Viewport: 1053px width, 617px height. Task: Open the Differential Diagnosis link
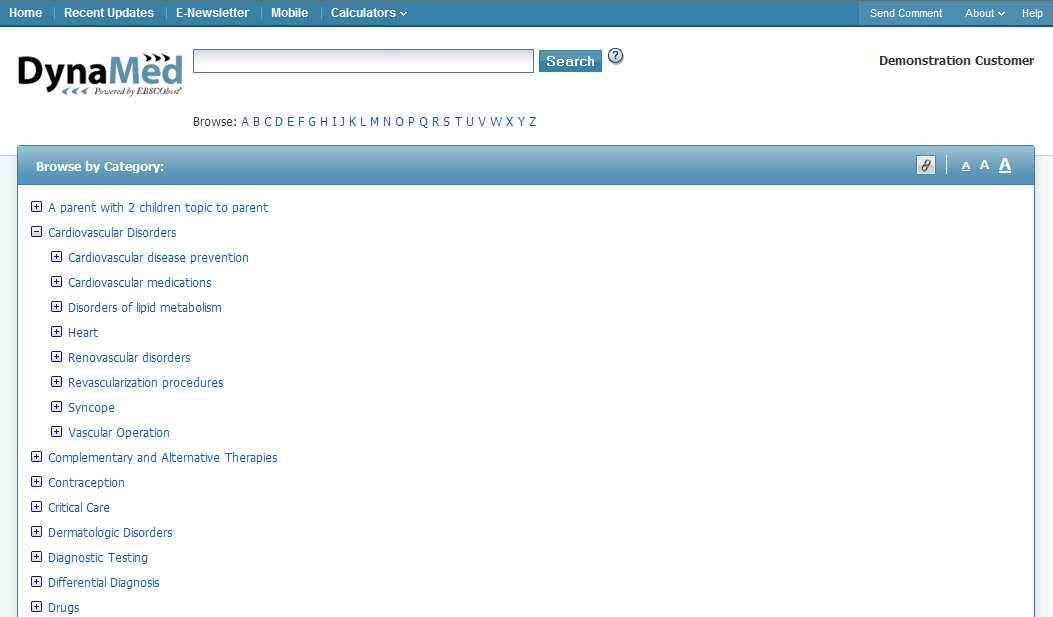coord(103,583)
